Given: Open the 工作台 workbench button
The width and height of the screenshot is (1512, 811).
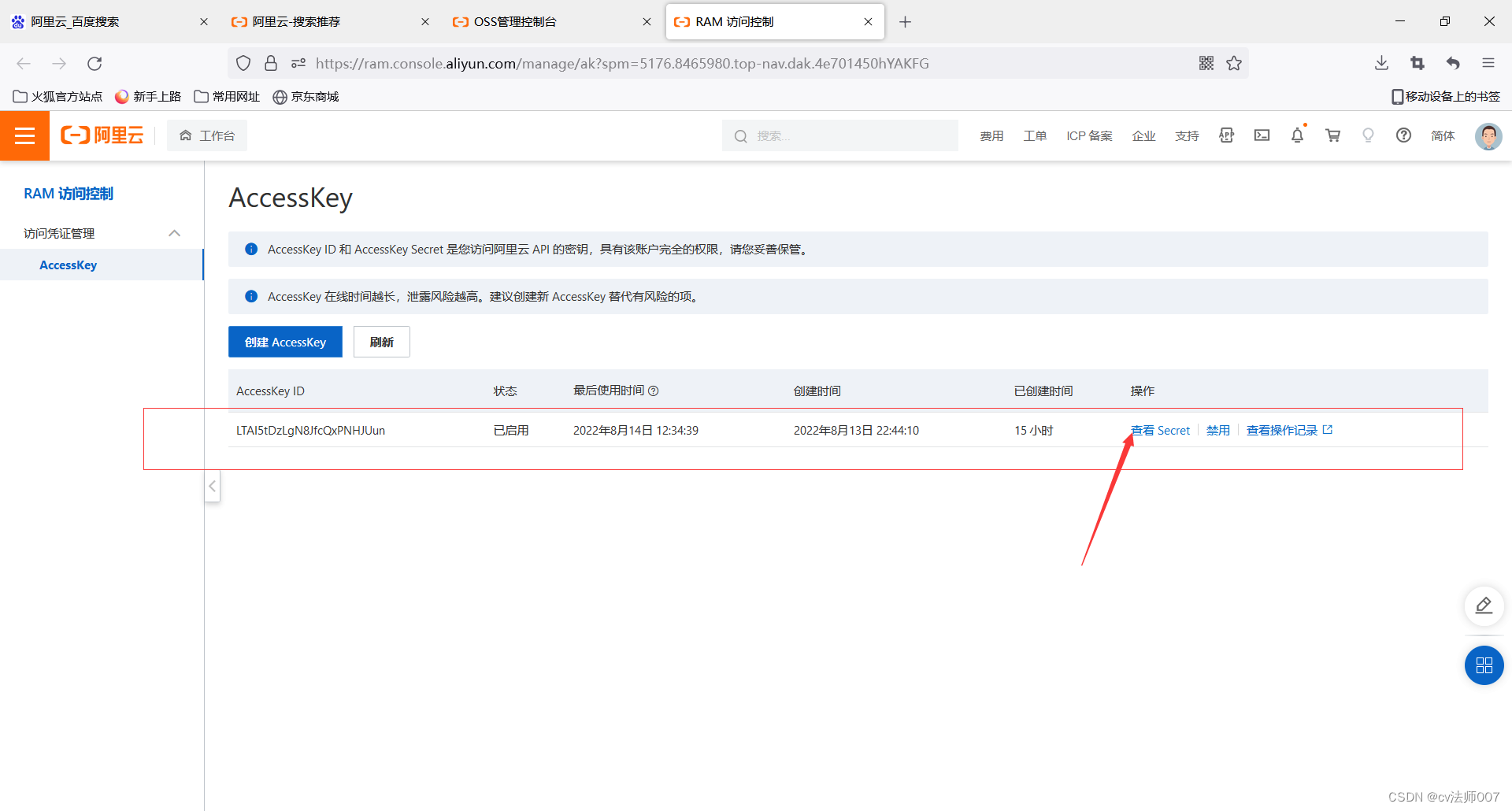Looking at the screenshot, I should (207, 135).
